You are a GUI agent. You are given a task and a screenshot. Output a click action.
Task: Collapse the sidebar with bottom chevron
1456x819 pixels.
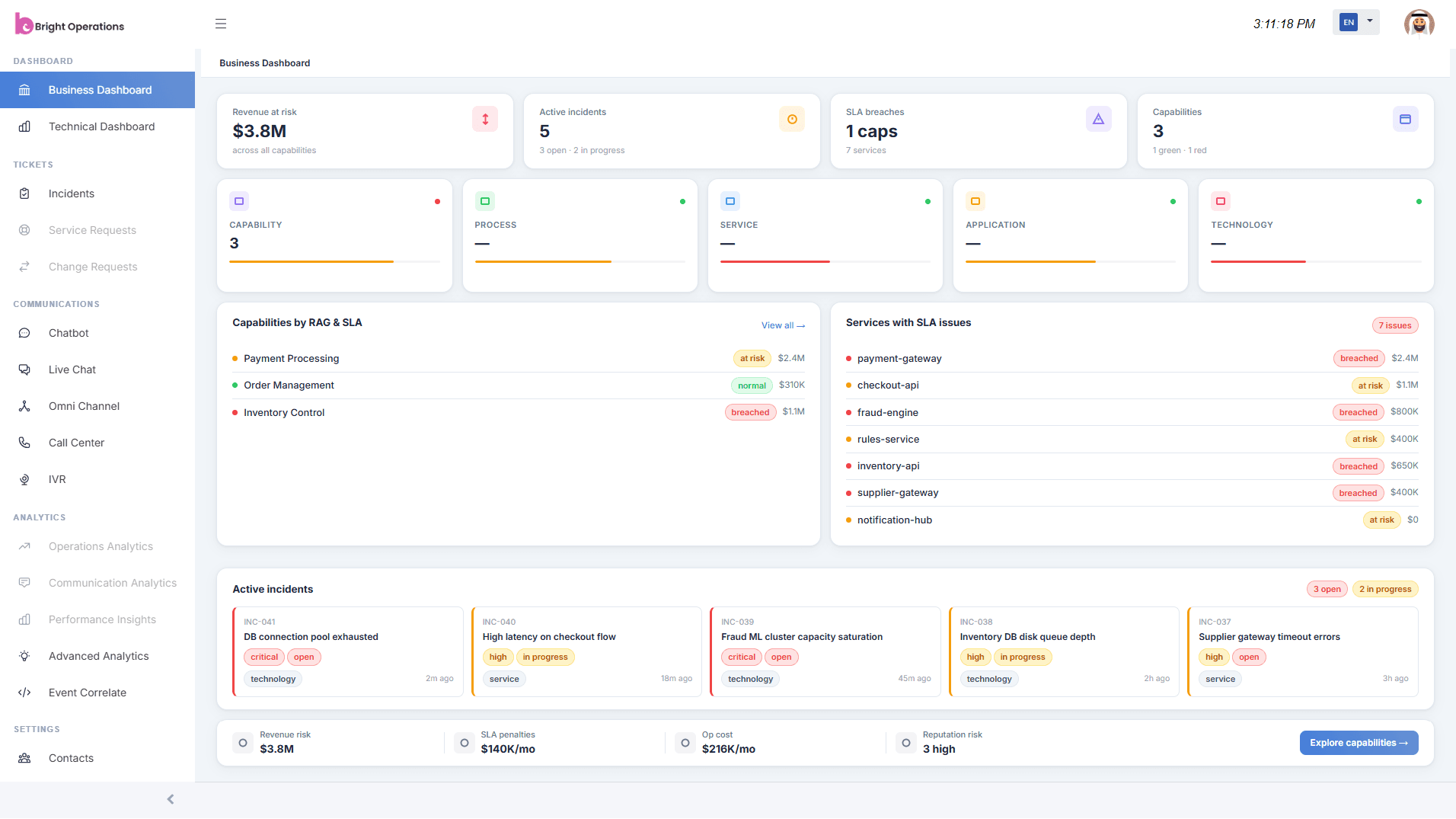tap(170, 799)
